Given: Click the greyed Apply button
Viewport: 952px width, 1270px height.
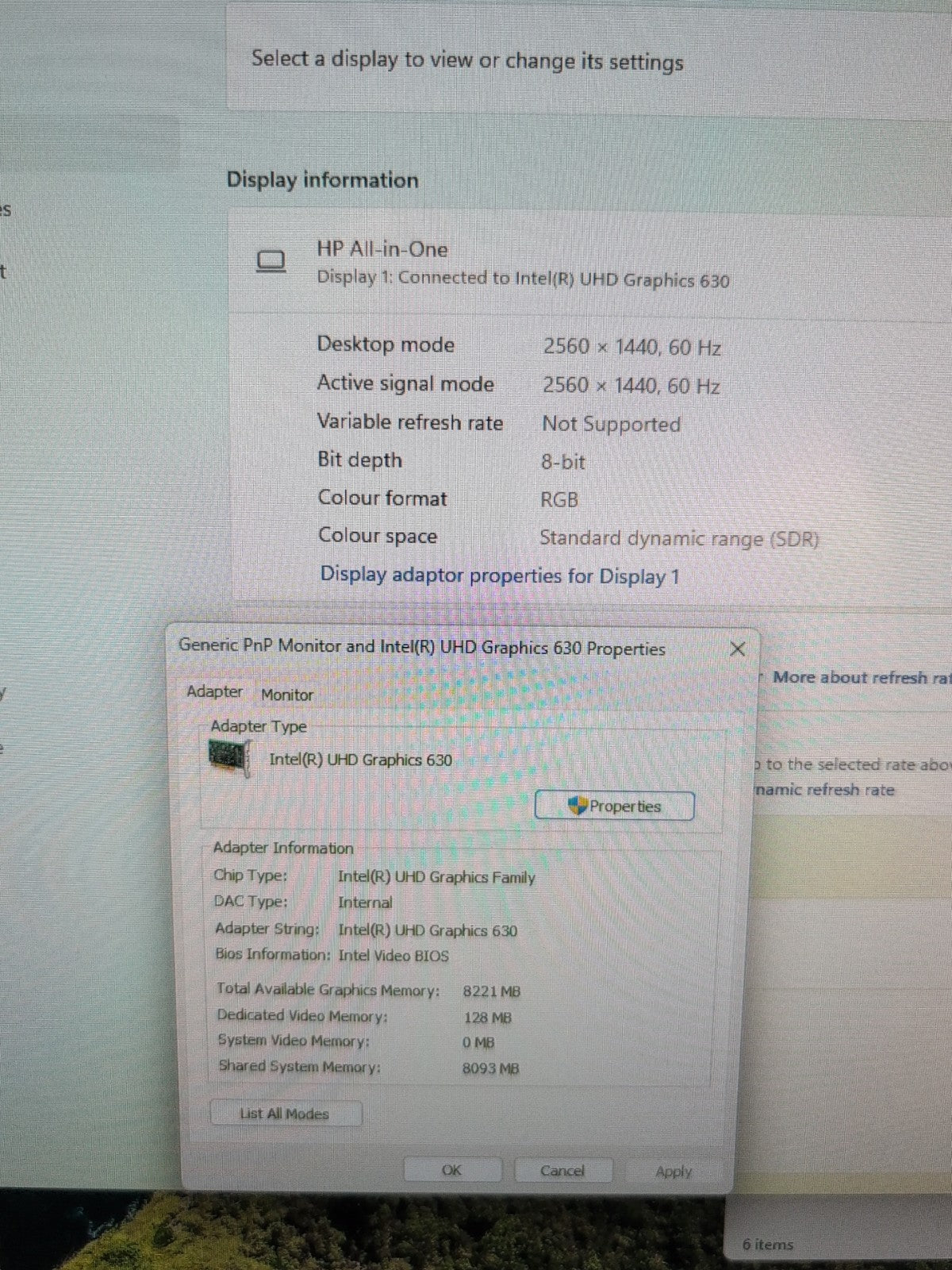Looking at the screenshot, I should [x=674, y=1172].
